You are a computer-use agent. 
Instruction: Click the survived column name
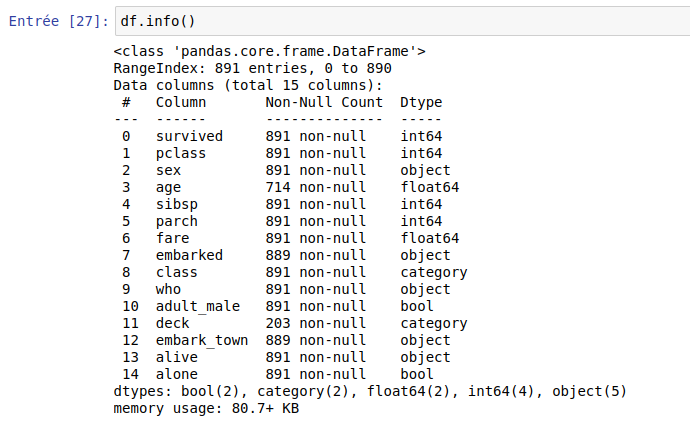point(189,136)
